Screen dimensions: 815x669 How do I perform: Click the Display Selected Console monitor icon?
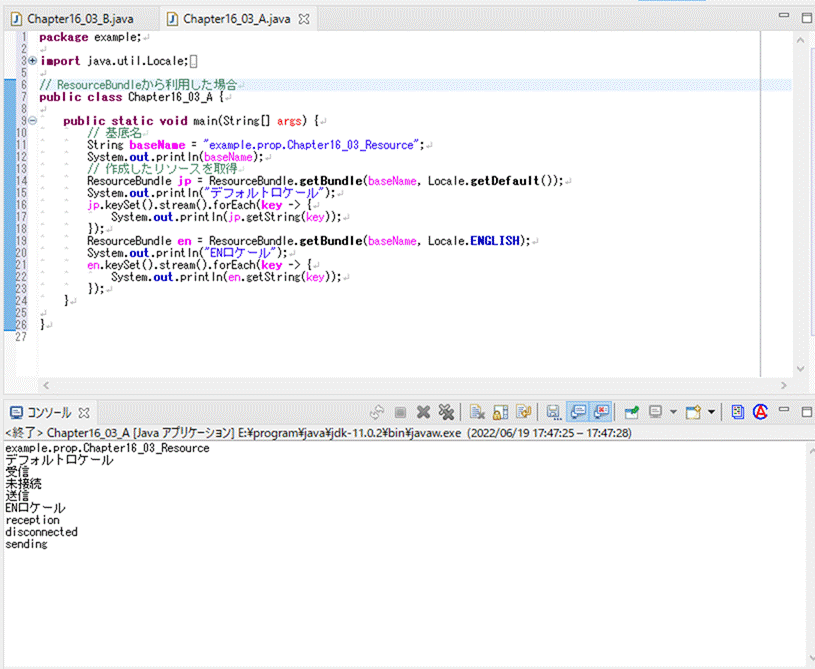(x=655, y=412)
